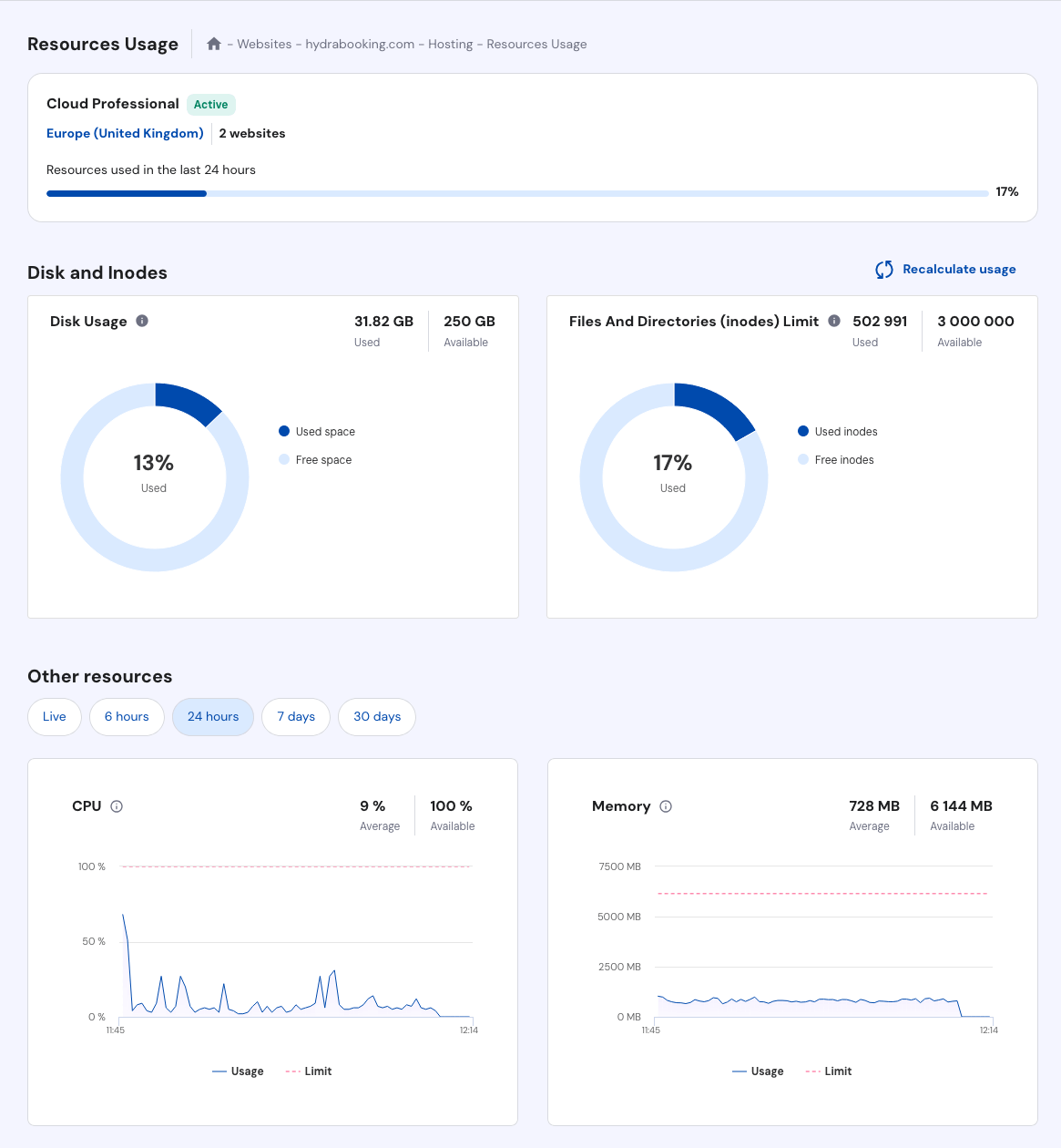Image resolution: width=1061 pixels, height=1148 pixels.
Task: Open inodes Limit info tooltip icon
Action: (834, 321)
